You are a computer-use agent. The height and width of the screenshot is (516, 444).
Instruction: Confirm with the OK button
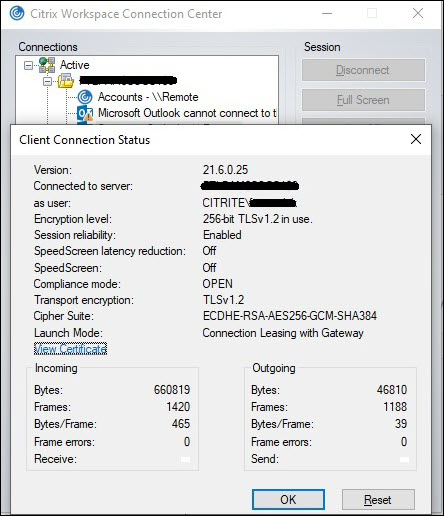(288, 499)
